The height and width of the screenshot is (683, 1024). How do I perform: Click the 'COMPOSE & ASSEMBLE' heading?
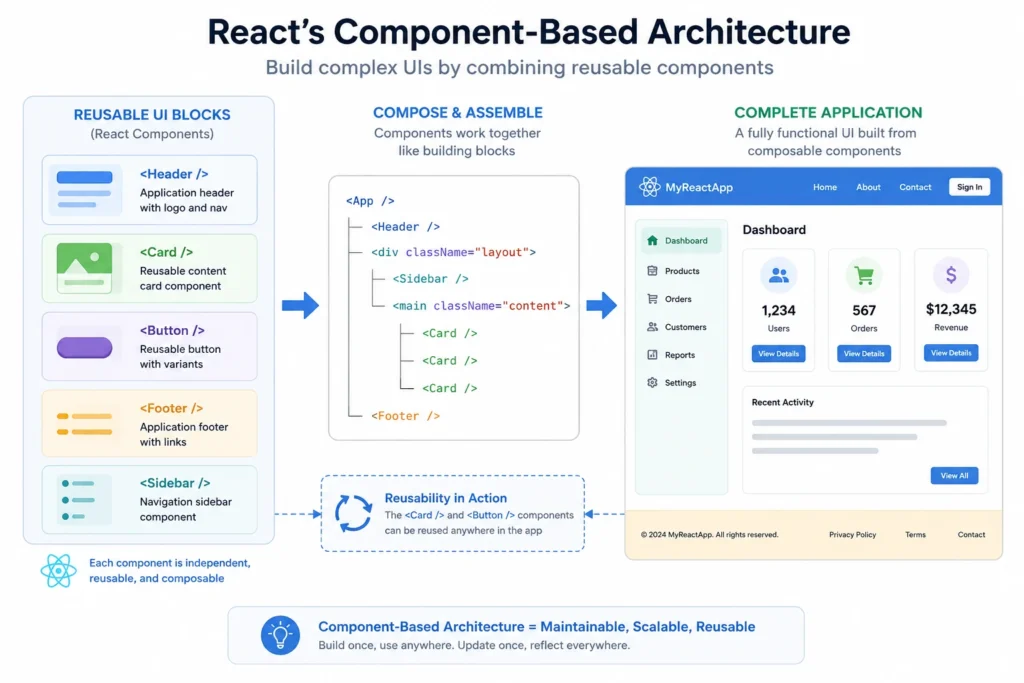pyautogui.click(x=457, y=112)
